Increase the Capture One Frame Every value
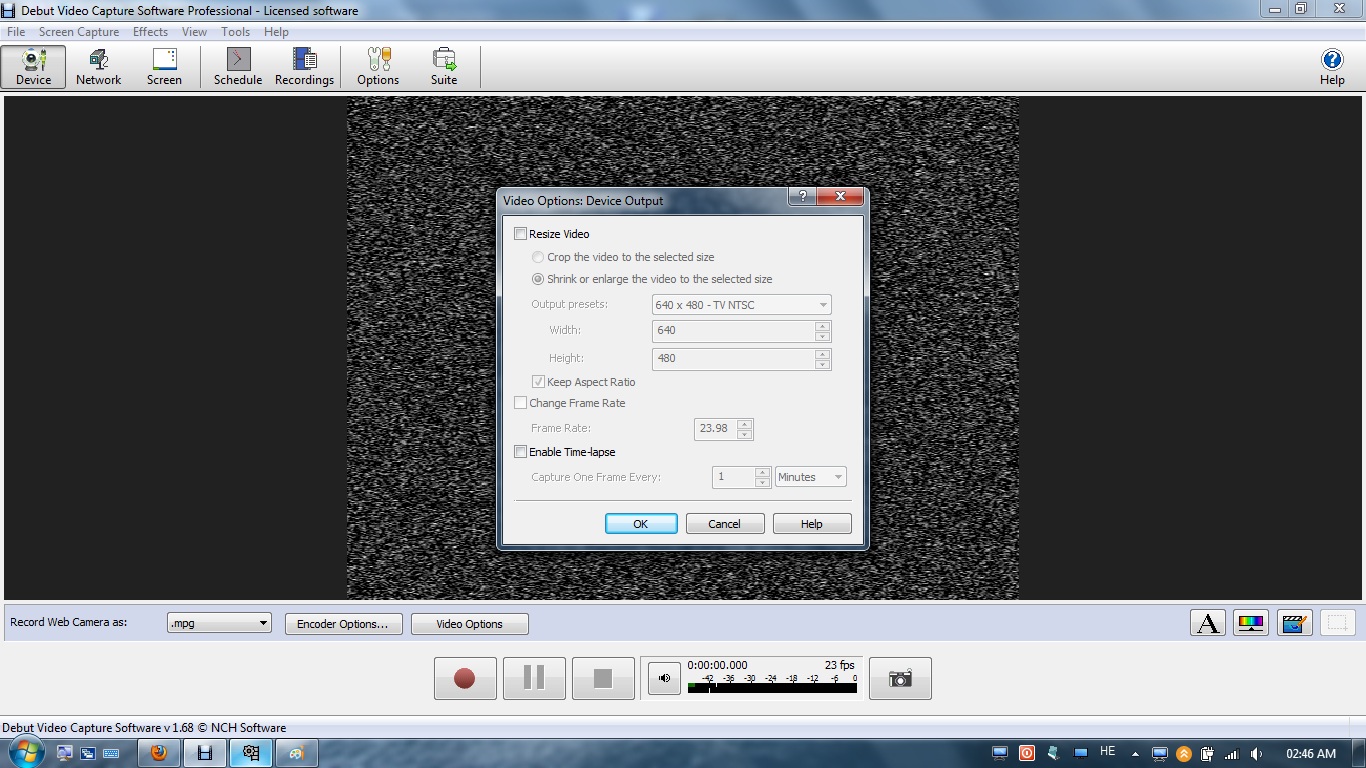 [x=762, y=472]
